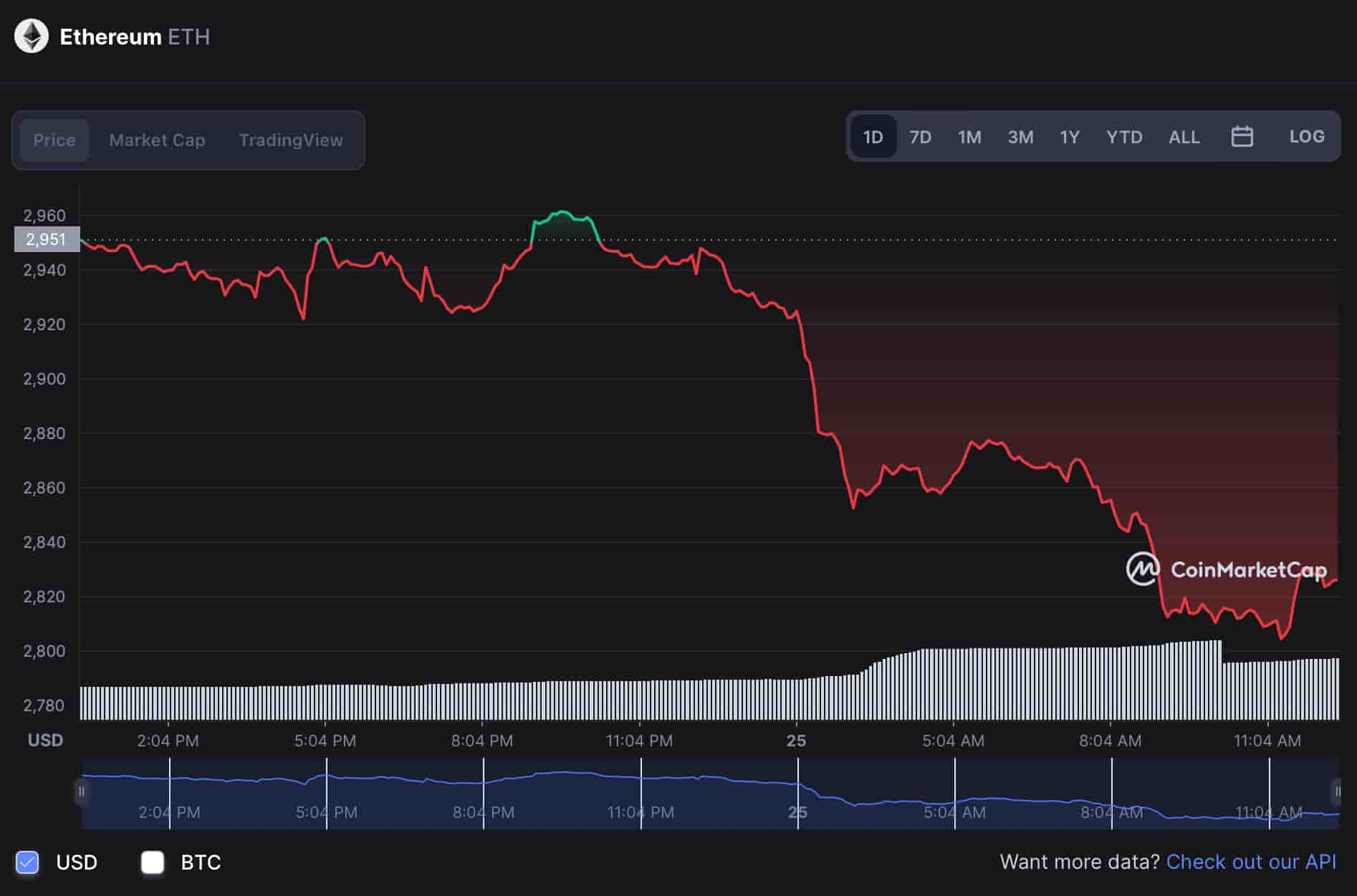
Task: Click the 5:04 AM axis label
Action: tap(953, 741)
